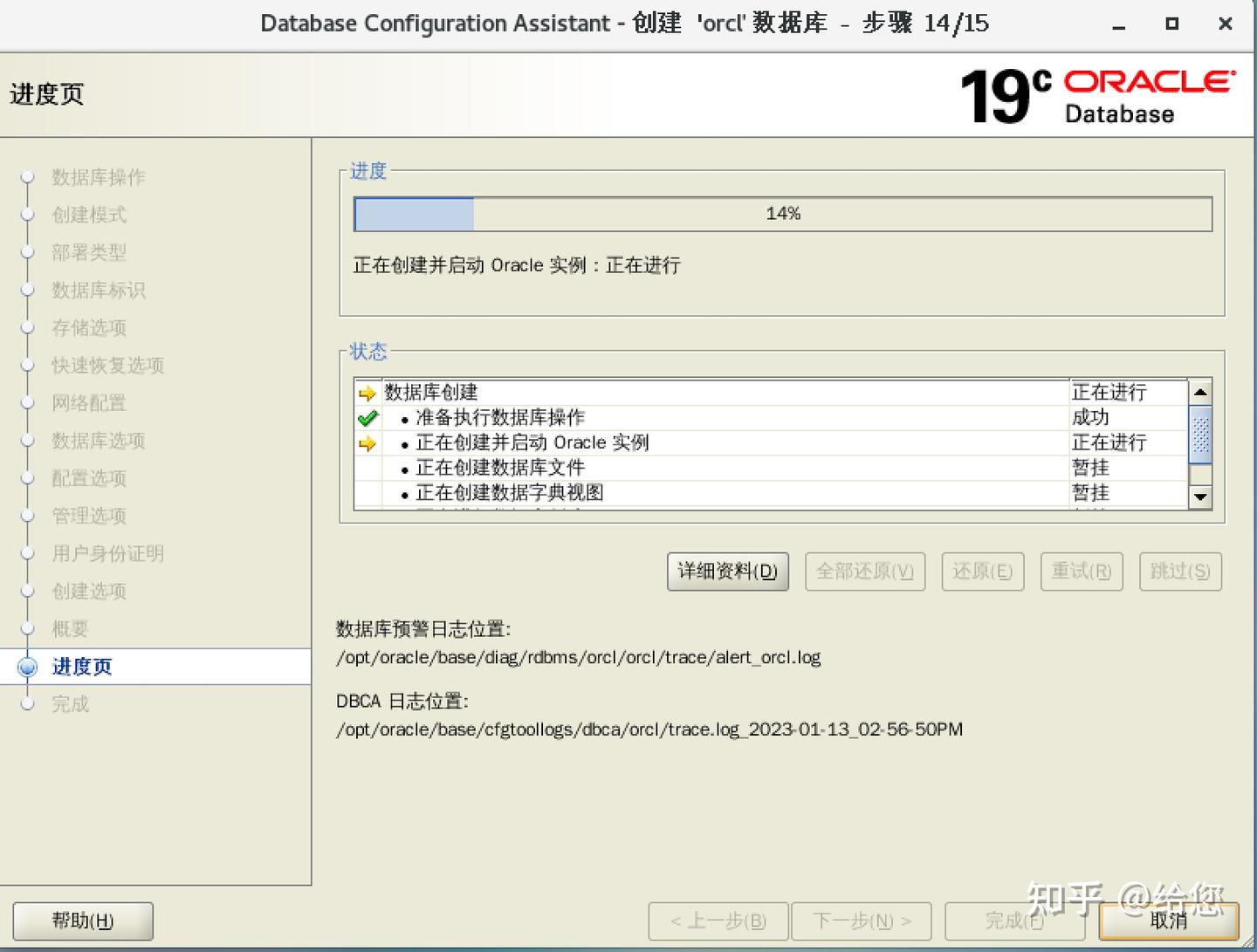Click the 跳过(S) skip button
Screen dimensions: 1257x952
1180,572
